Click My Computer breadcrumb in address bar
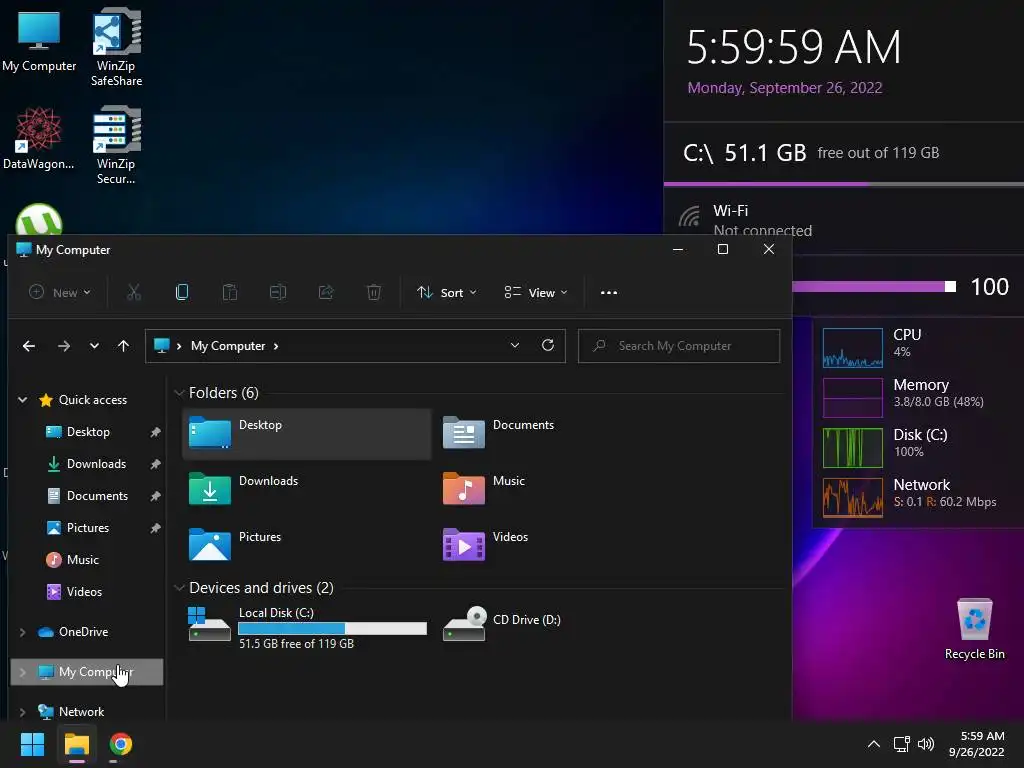The height and width of the screenshot is (768, 1024). click(x=228, y=346)
